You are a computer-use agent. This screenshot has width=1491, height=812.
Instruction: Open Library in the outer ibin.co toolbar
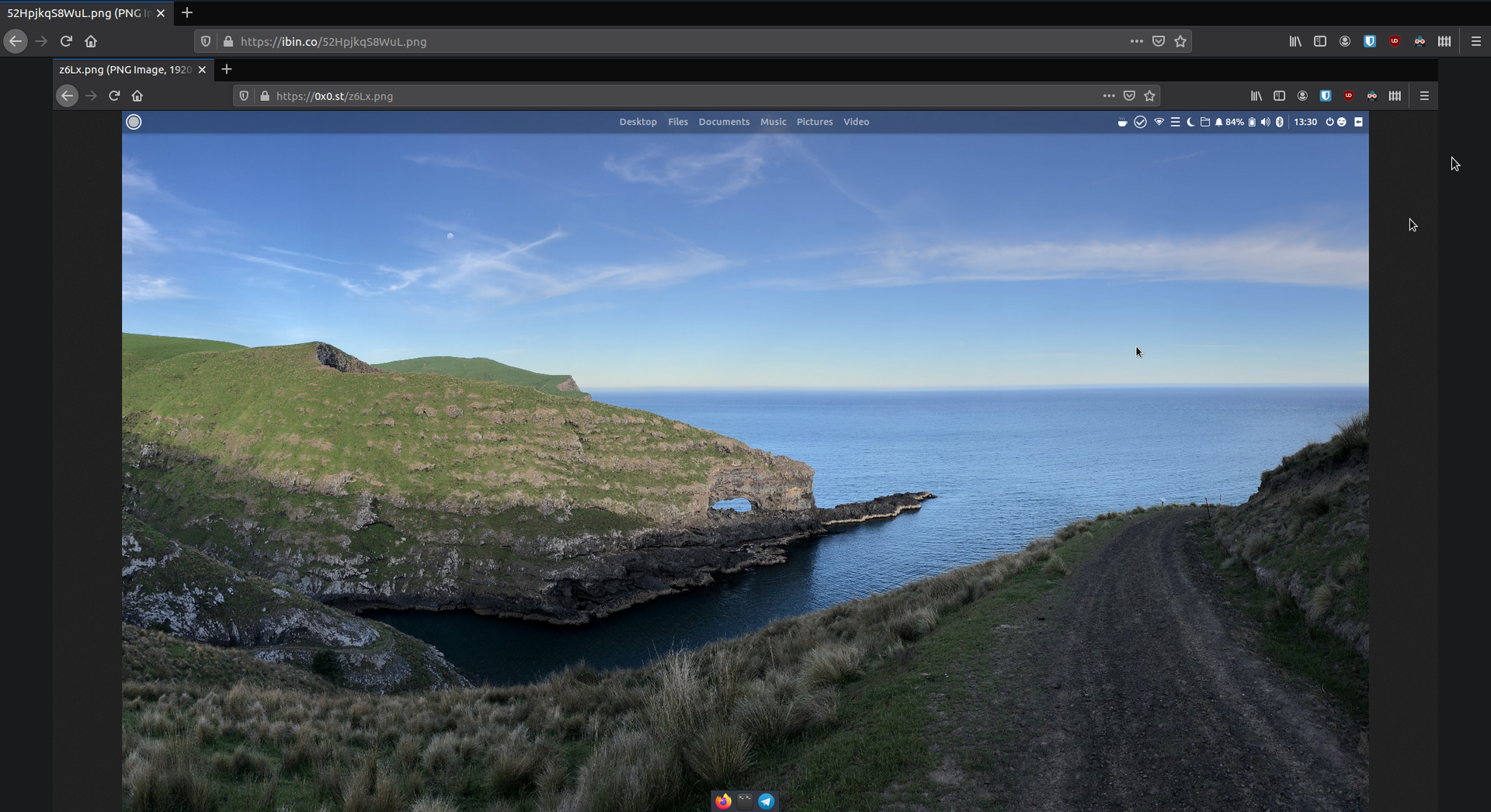1295,41
